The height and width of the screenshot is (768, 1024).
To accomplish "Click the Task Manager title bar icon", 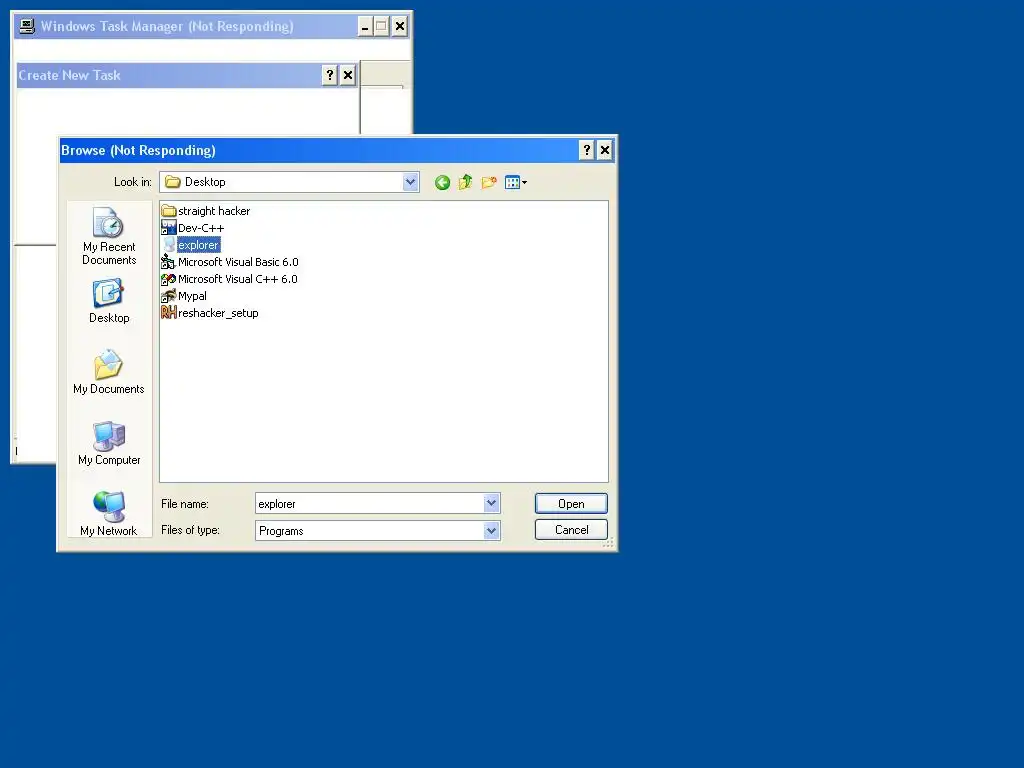I will pyautogui.click(x=27, y=26).
